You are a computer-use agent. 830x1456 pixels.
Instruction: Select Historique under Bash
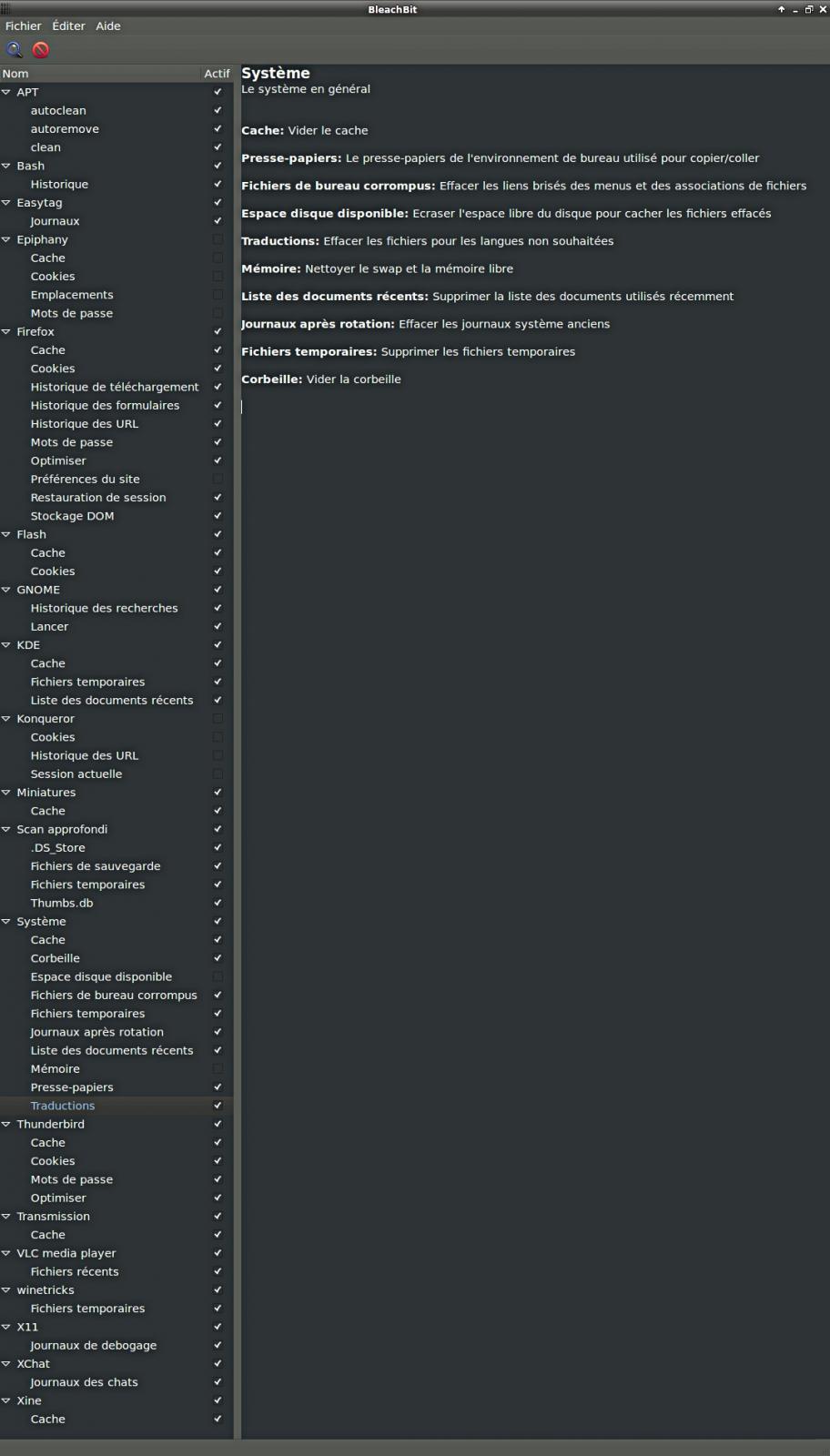[x=116, y=184]
